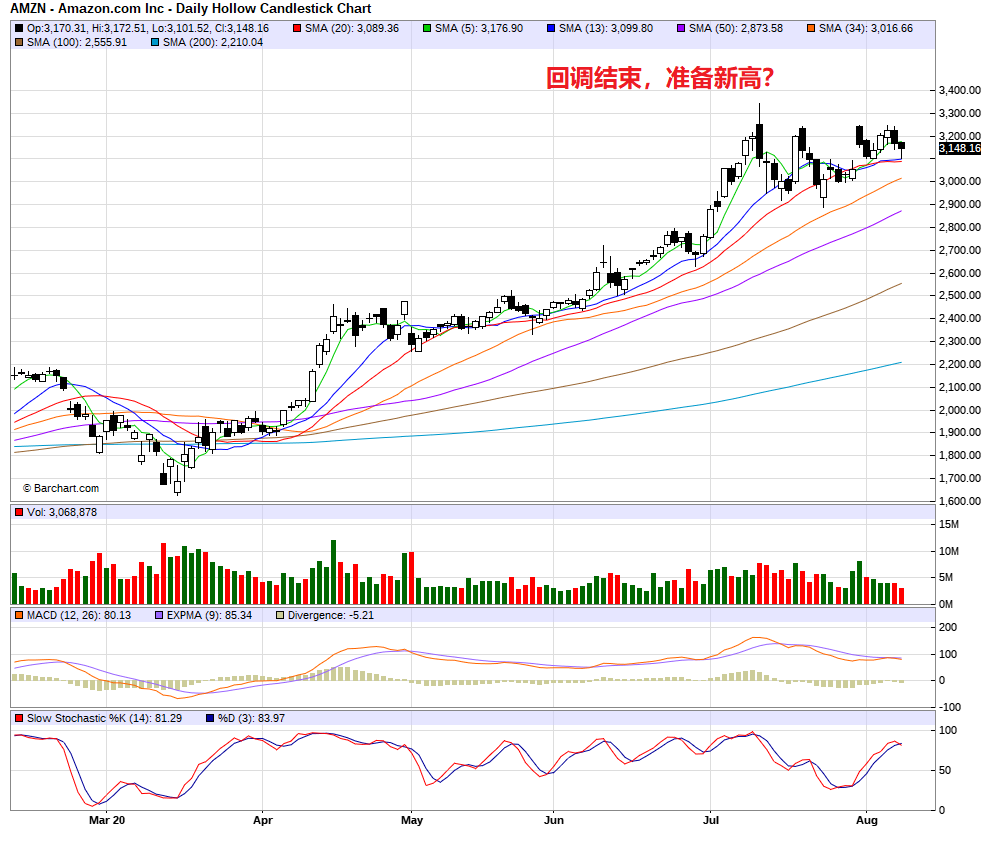Click the 'Aug' date axis label
The height and width of the screenshot is (851, 985).
[x=866, y=820]
